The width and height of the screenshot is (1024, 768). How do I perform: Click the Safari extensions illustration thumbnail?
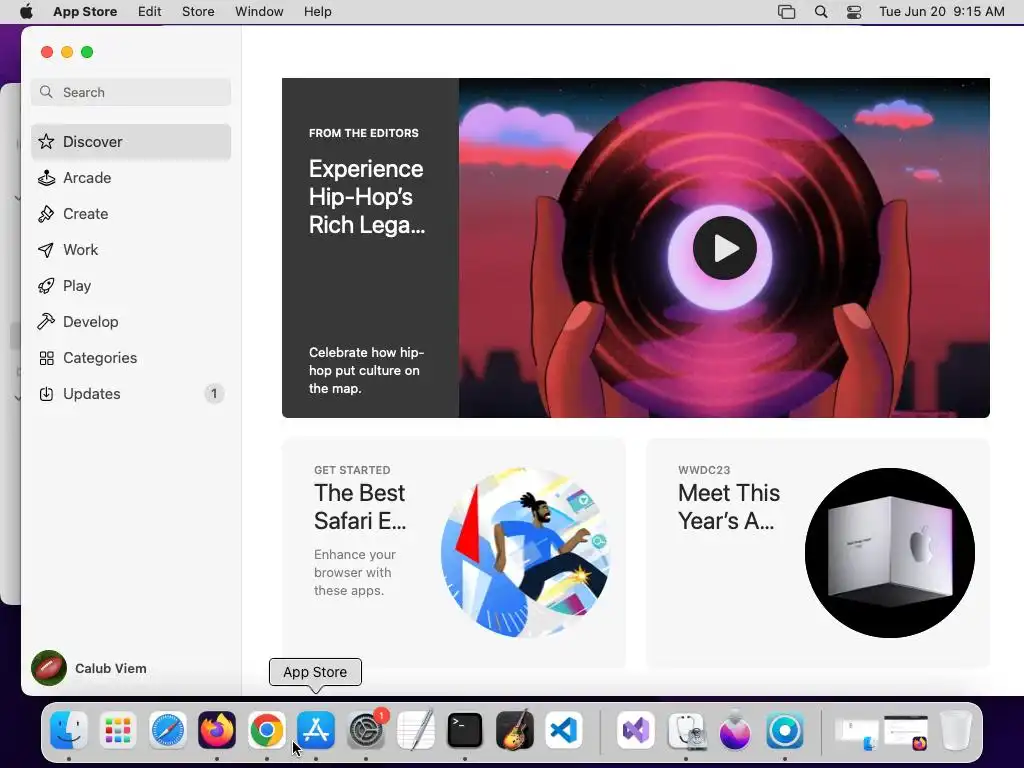tap(526, 552)
